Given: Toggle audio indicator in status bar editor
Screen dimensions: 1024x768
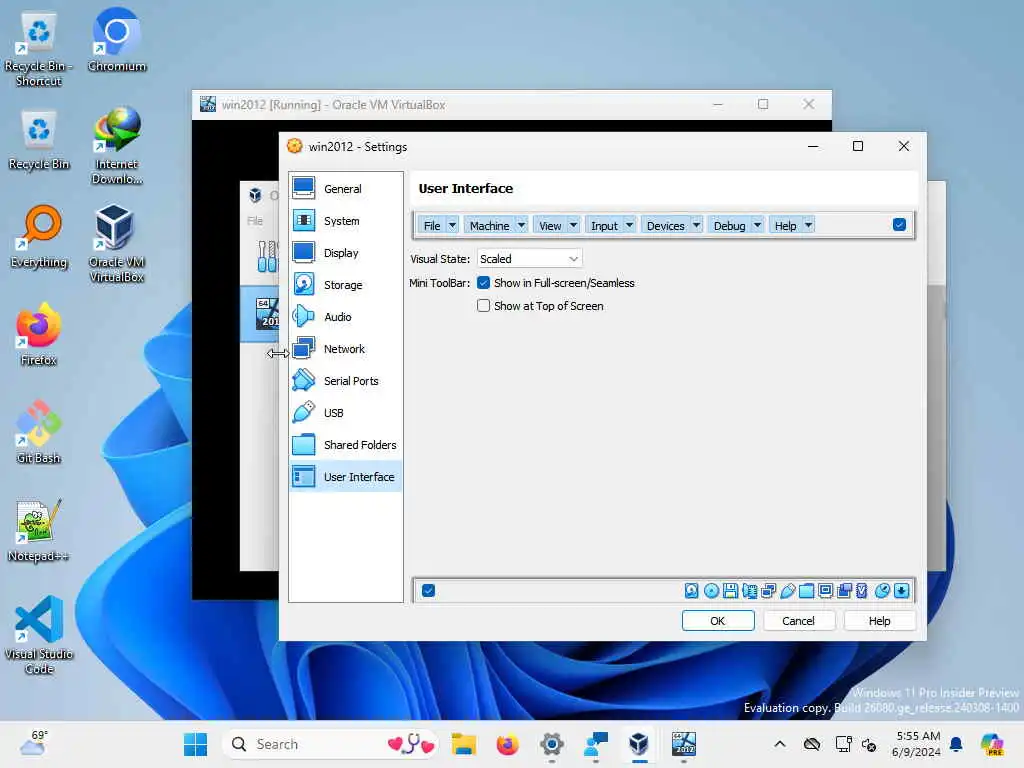Looking at the screenshot, I should click(750, 591).
